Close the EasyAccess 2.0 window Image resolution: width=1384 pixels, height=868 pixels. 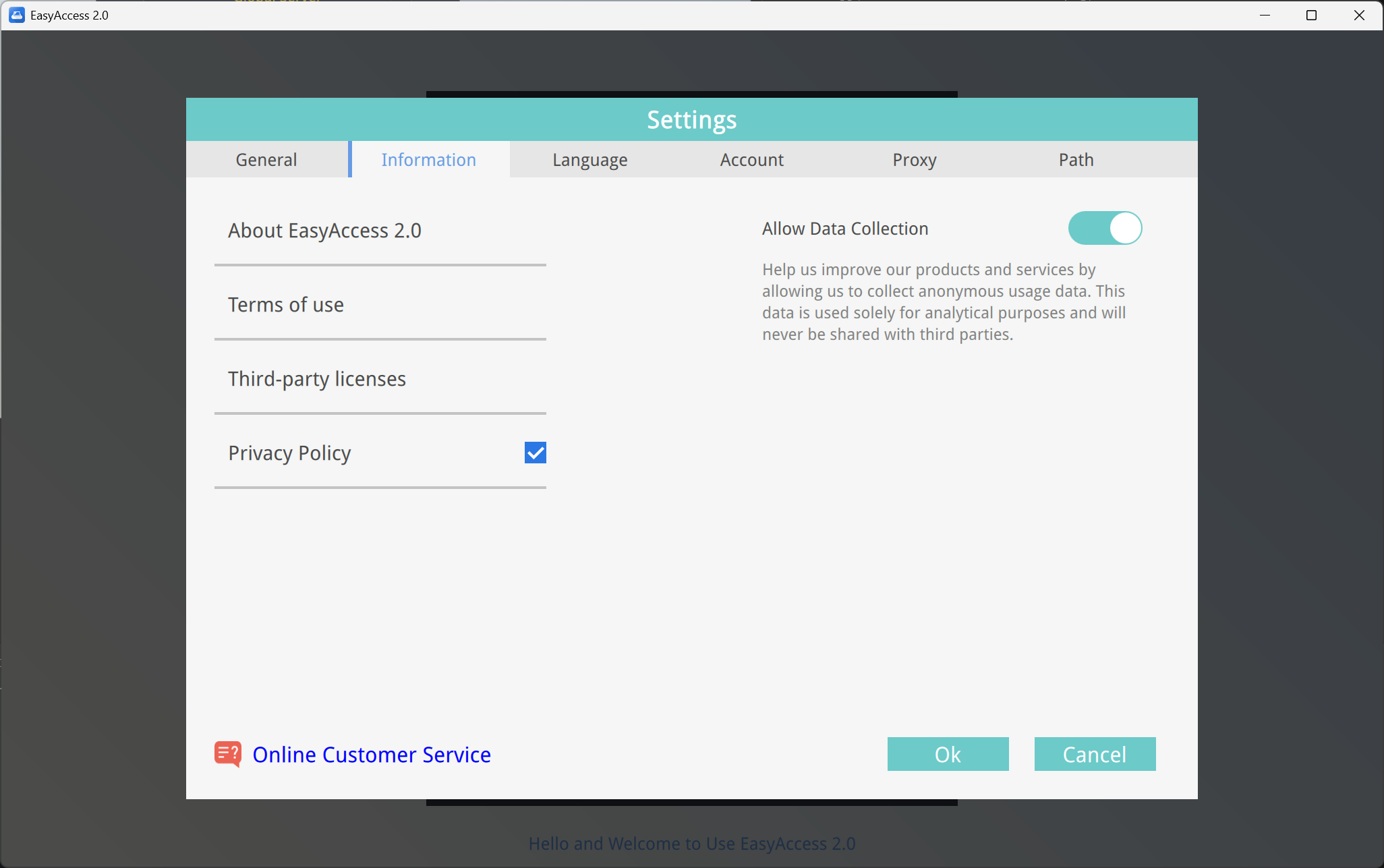tap(1359, 15)
